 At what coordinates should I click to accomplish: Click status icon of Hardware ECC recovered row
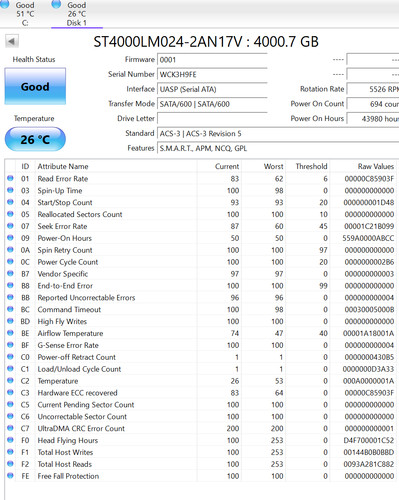click(10, 392)
